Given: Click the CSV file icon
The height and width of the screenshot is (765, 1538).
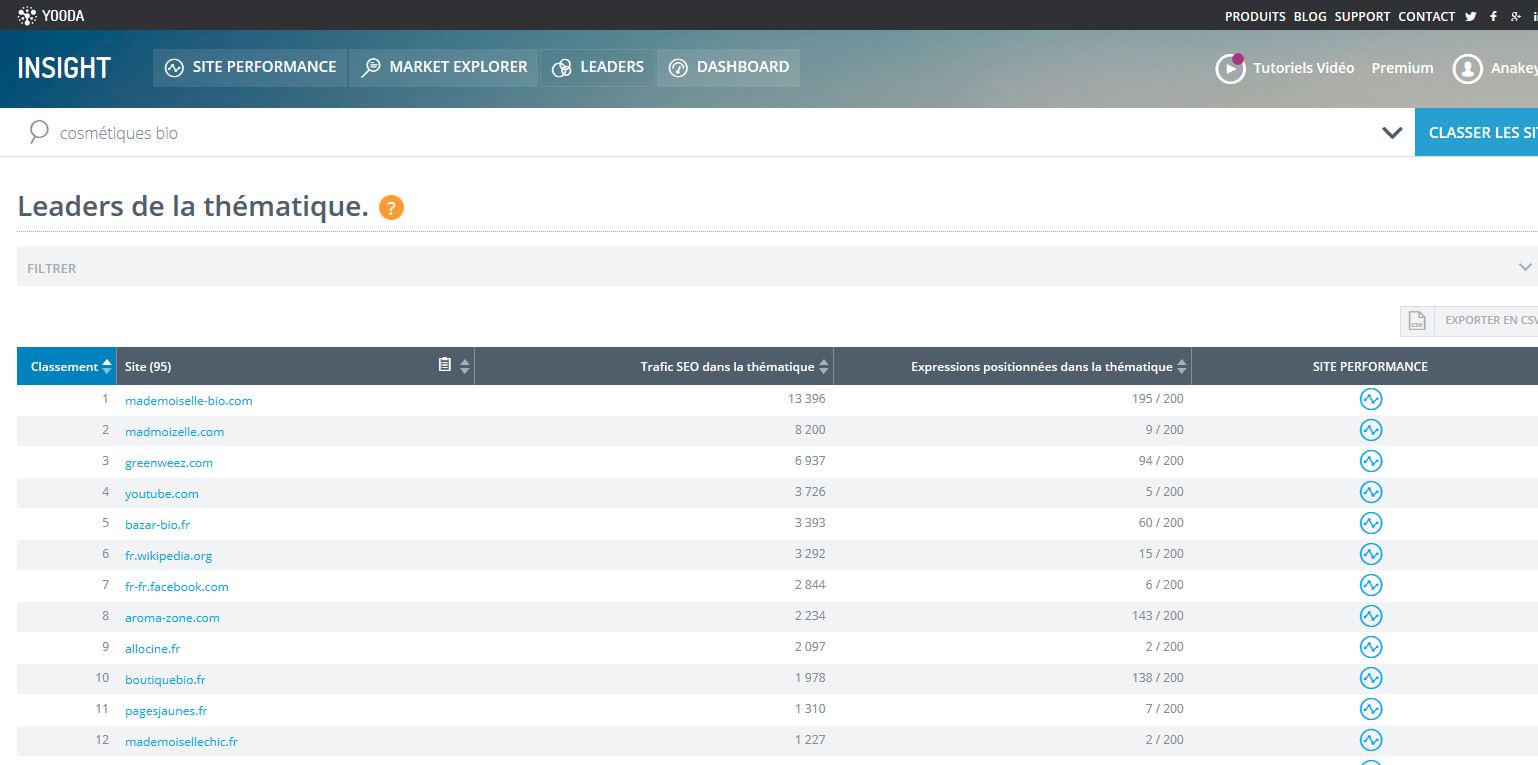Looking at the screenshot, I should coord(1417,320).
